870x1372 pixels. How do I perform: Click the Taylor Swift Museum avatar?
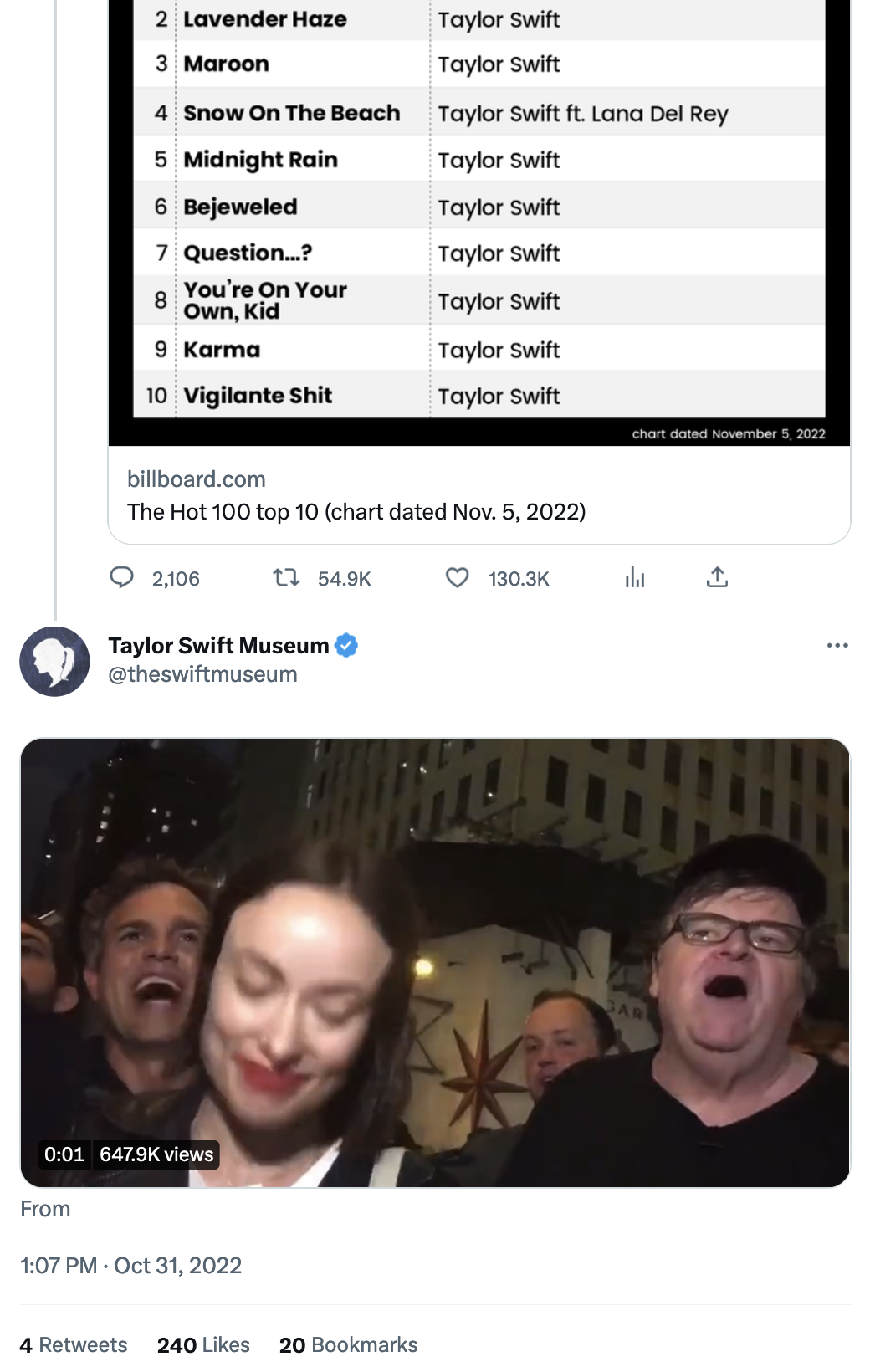coord(54,661)
